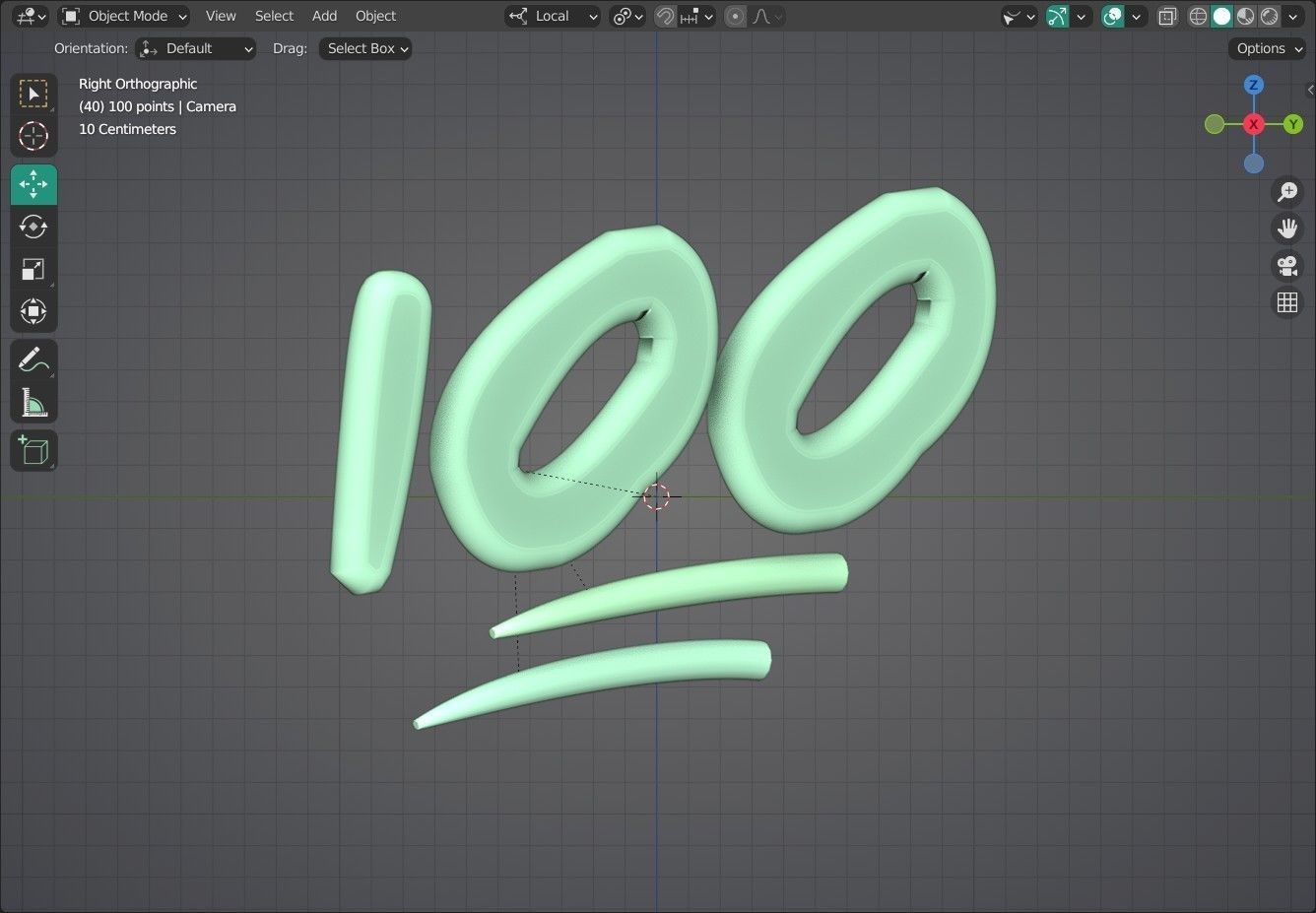The height and width of the screenshot is (913, 1316).
Task: Click the '(40) 100 points | Camera' text
Action: [158, 106]
